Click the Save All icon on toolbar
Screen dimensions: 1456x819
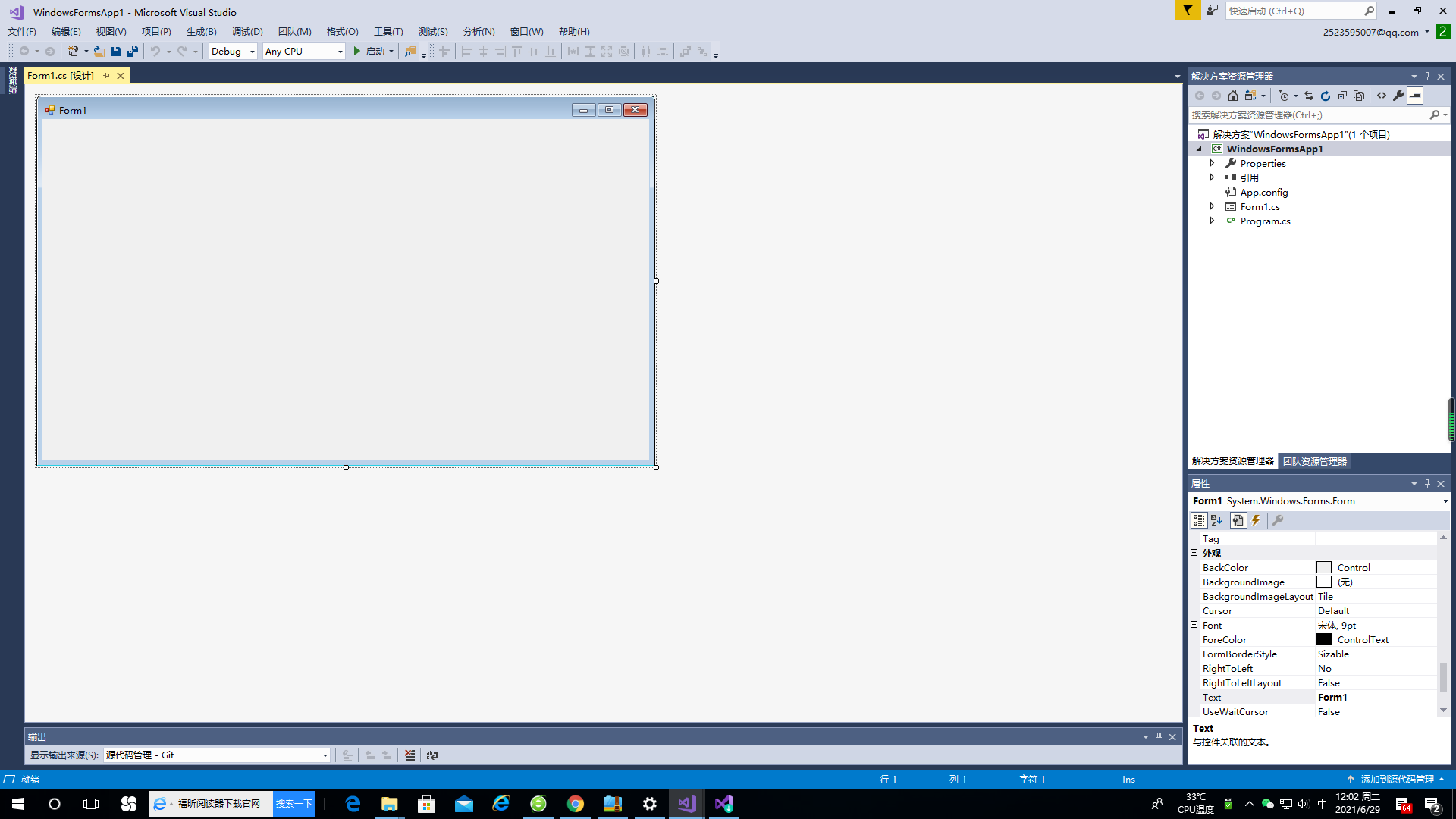132,51
